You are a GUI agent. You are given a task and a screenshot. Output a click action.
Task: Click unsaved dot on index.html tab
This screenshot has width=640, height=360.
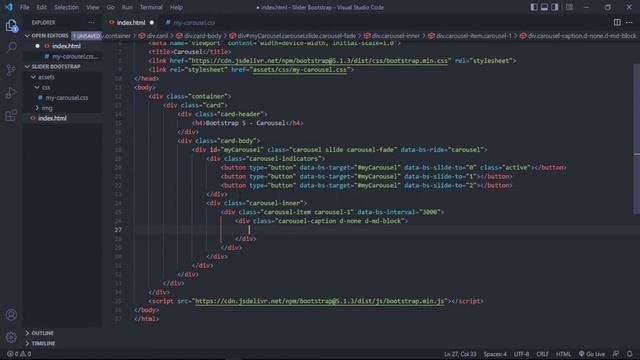[152, 23]
